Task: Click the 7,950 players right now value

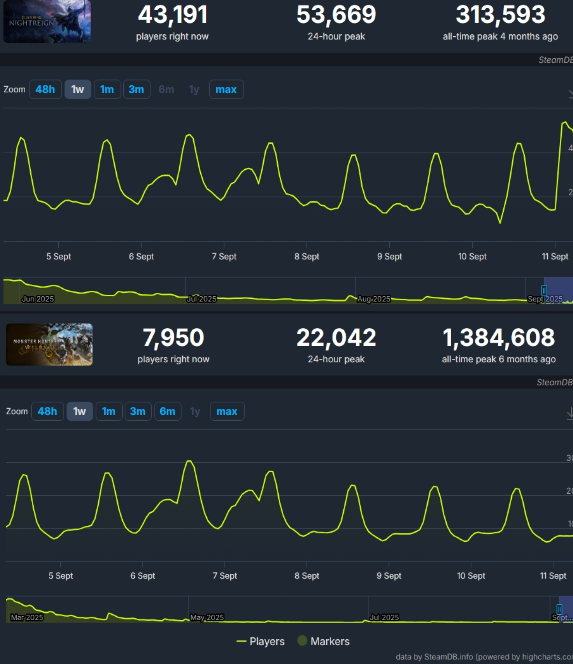Action: coord(173,338)
